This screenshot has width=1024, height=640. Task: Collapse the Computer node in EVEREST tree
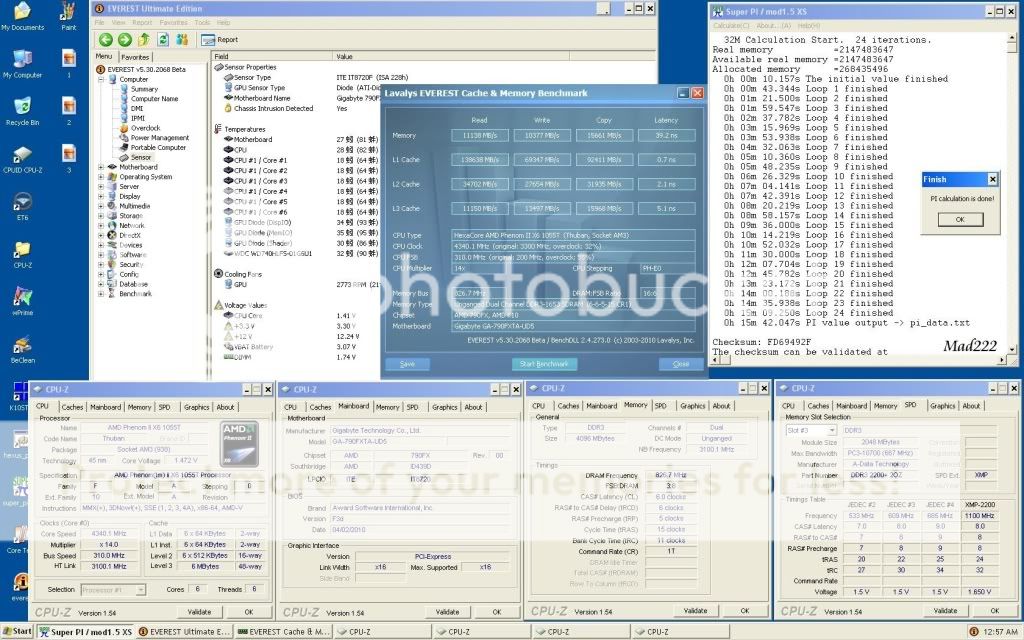point(101,79)
